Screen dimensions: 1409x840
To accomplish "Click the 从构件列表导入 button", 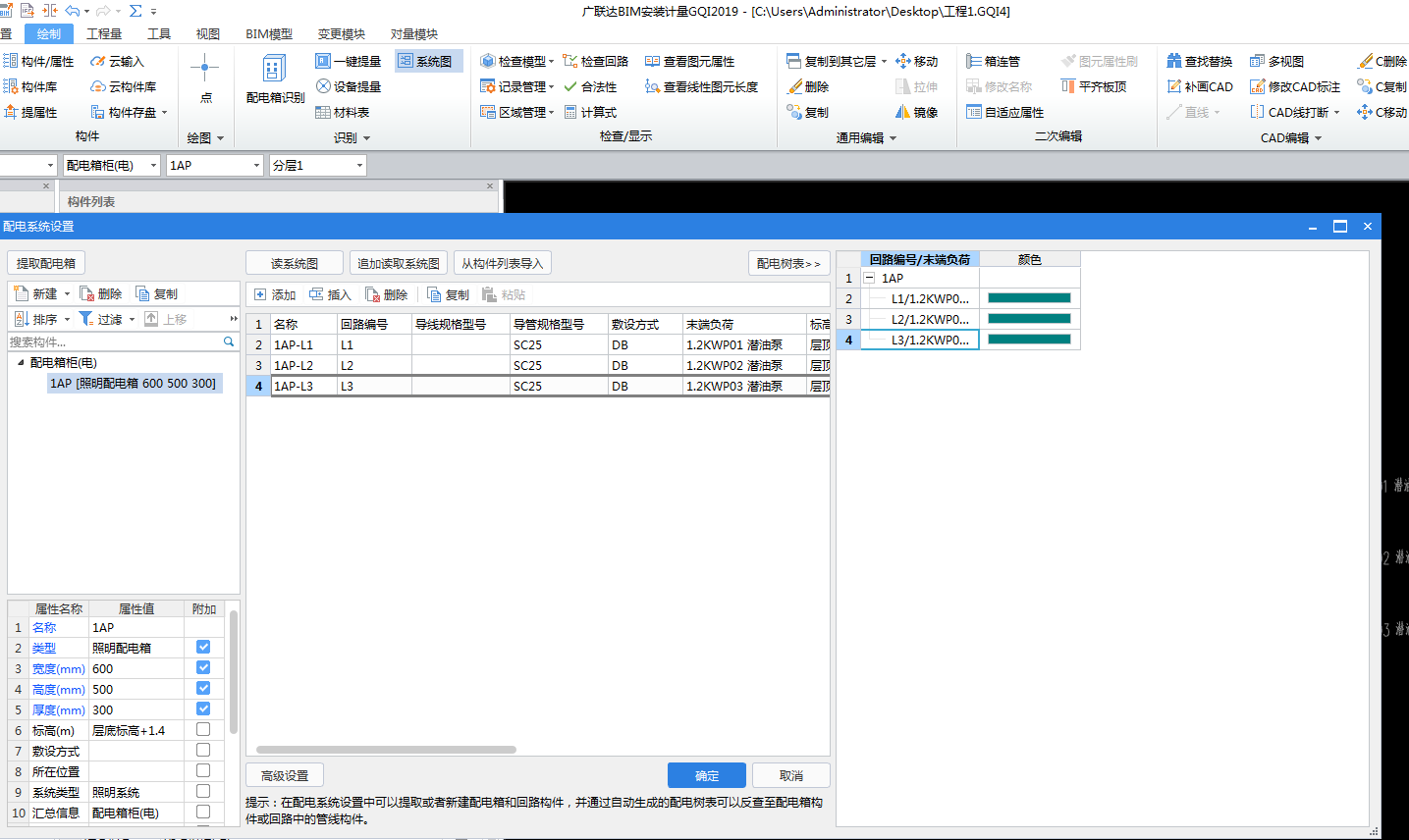I will pos(503,263).
